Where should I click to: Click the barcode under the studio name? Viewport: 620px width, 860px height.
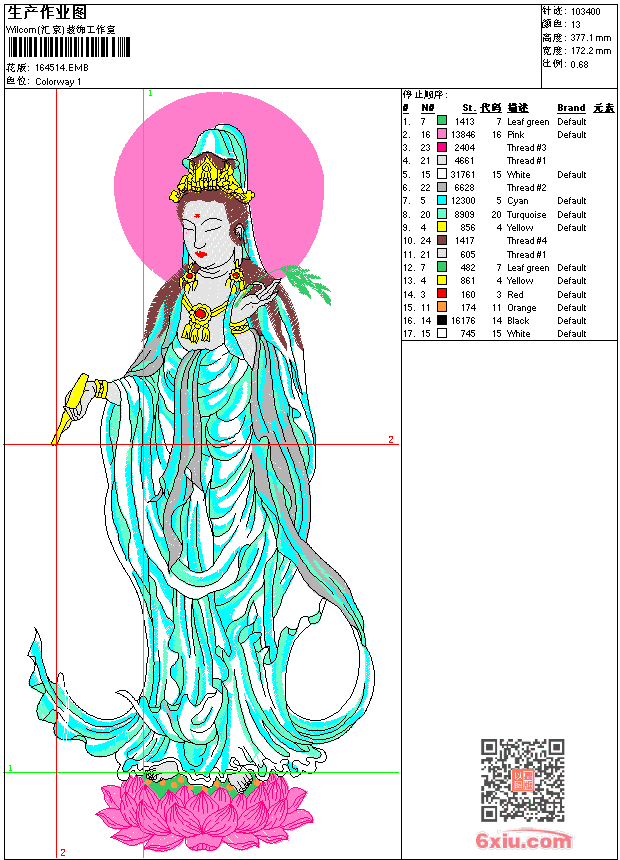tap(69, 47)
